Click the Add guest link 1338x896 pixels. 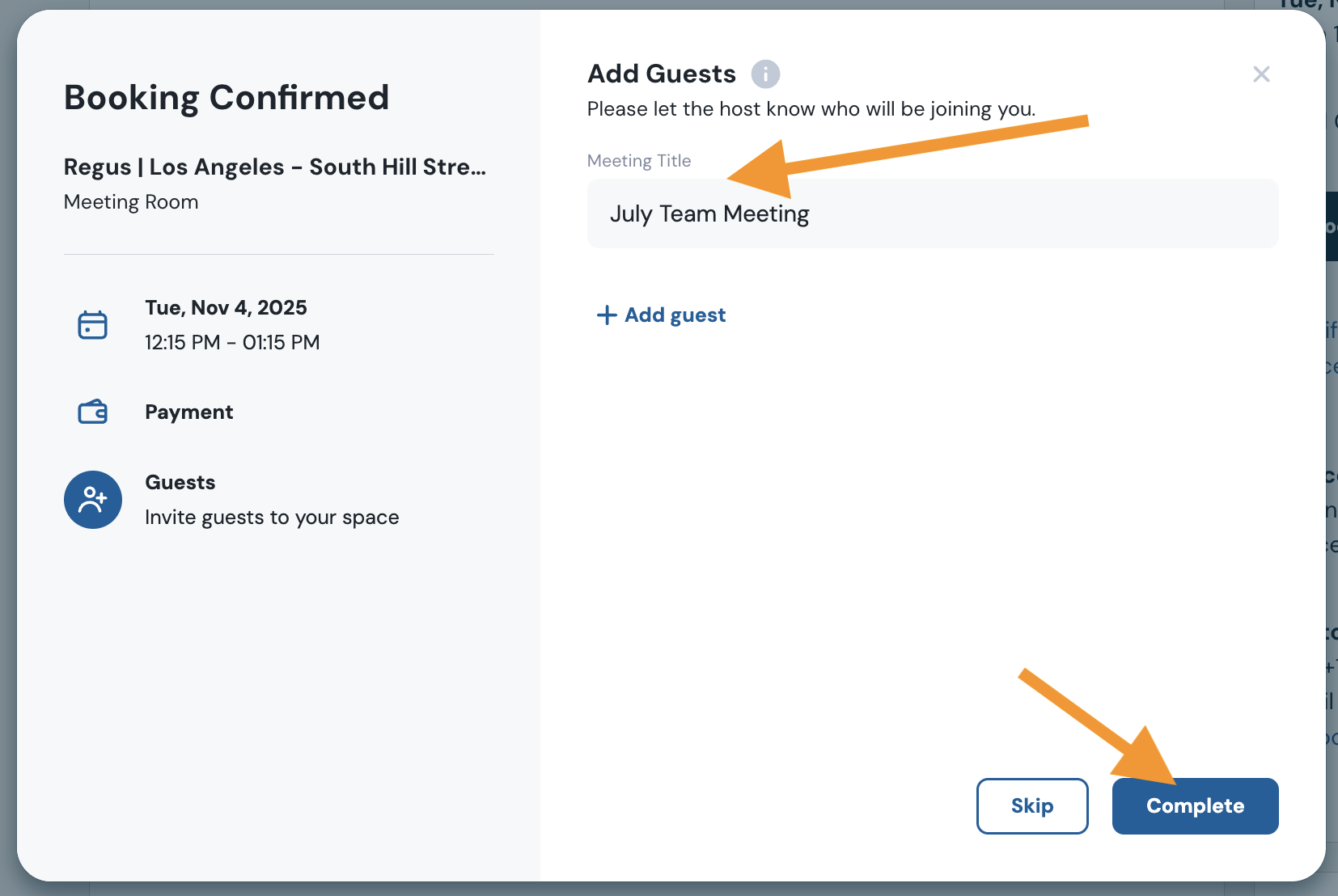661,315
